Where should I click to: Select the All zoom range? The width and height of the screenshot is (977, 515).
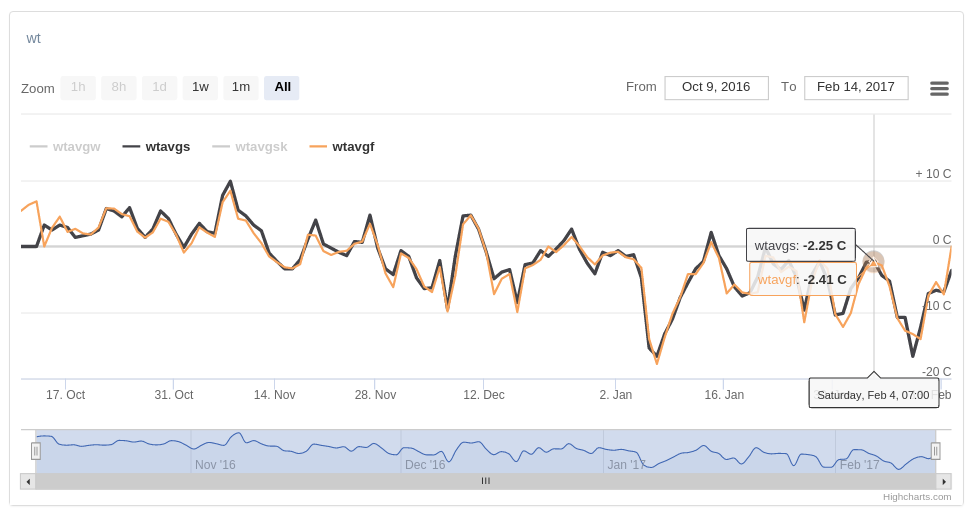coord(282,87)
